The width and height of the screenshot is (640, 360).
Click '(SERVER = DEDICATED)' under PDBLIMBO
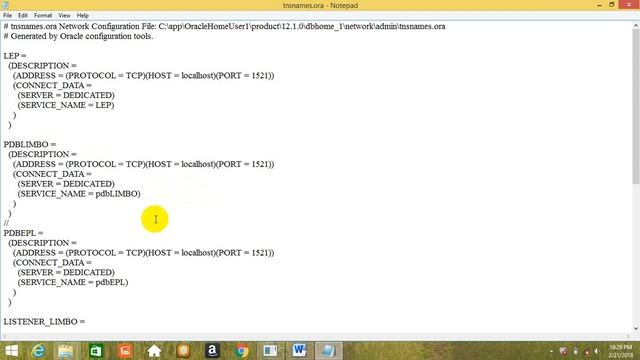coord(66,184)
